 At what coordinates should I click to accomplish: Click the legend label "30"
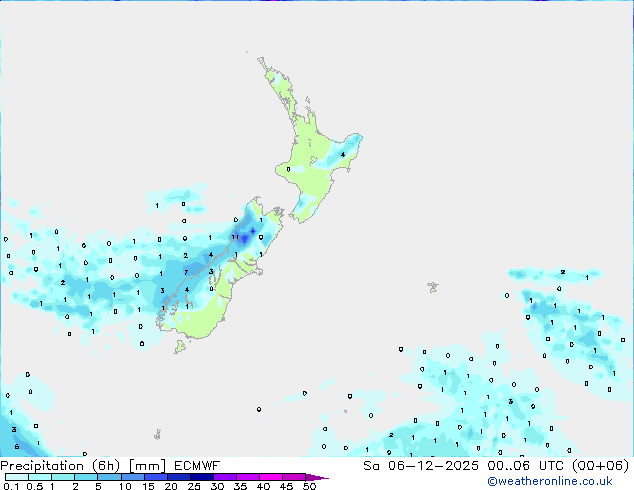click(217, 486)
